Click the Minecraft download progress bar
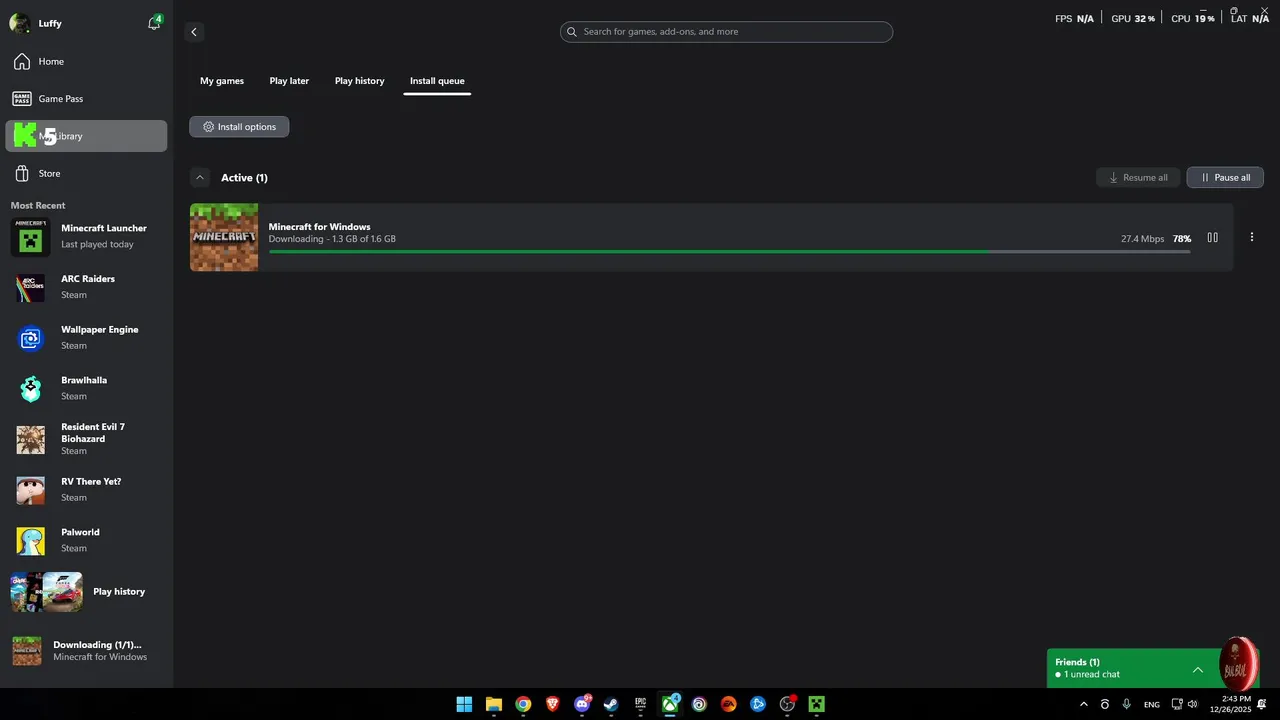This screenshot has height=720, width=1280. 729,252
